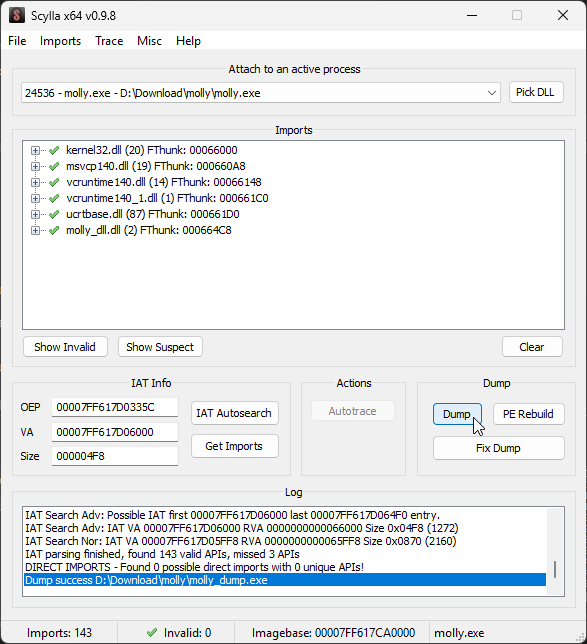Click the green checkmark beside kernel32.dll

[54, 150]
